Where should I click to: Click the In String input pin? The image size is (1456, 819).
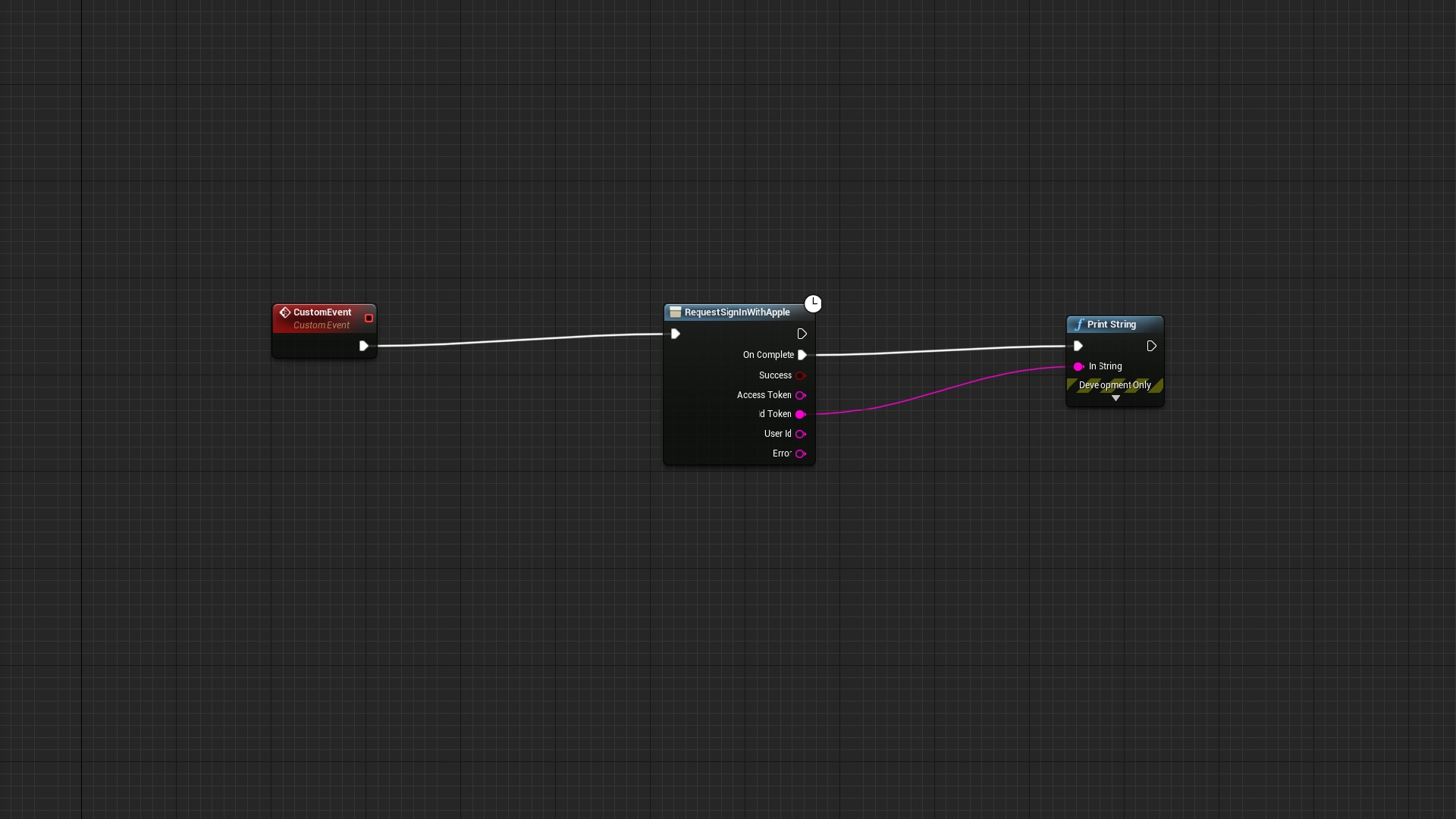pos(1078,366)
